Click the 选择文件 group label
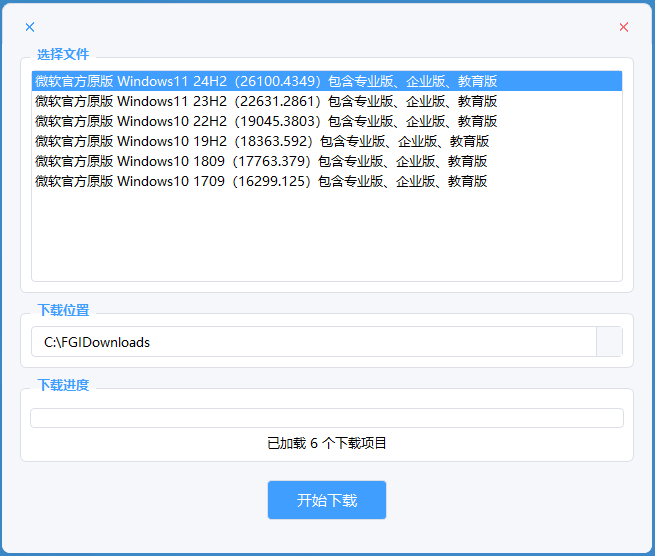Screen dimensions: 655x556 point(63,54)
